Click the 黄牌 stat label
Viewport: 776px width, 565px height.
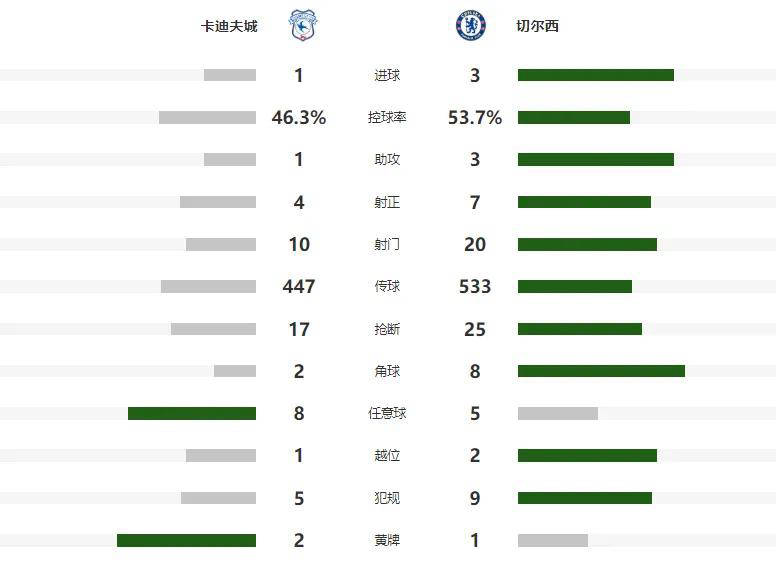(x=387, y=540)
